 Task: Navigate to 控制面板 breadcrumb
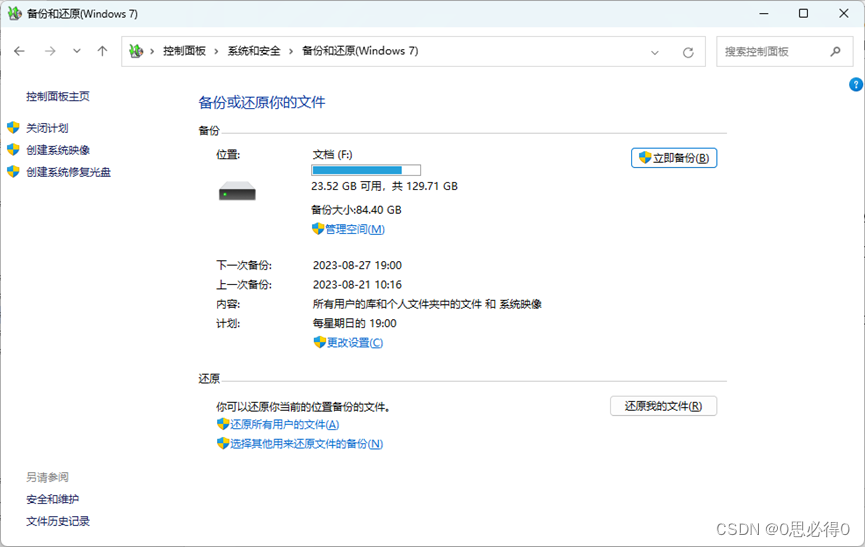point(184,51)
